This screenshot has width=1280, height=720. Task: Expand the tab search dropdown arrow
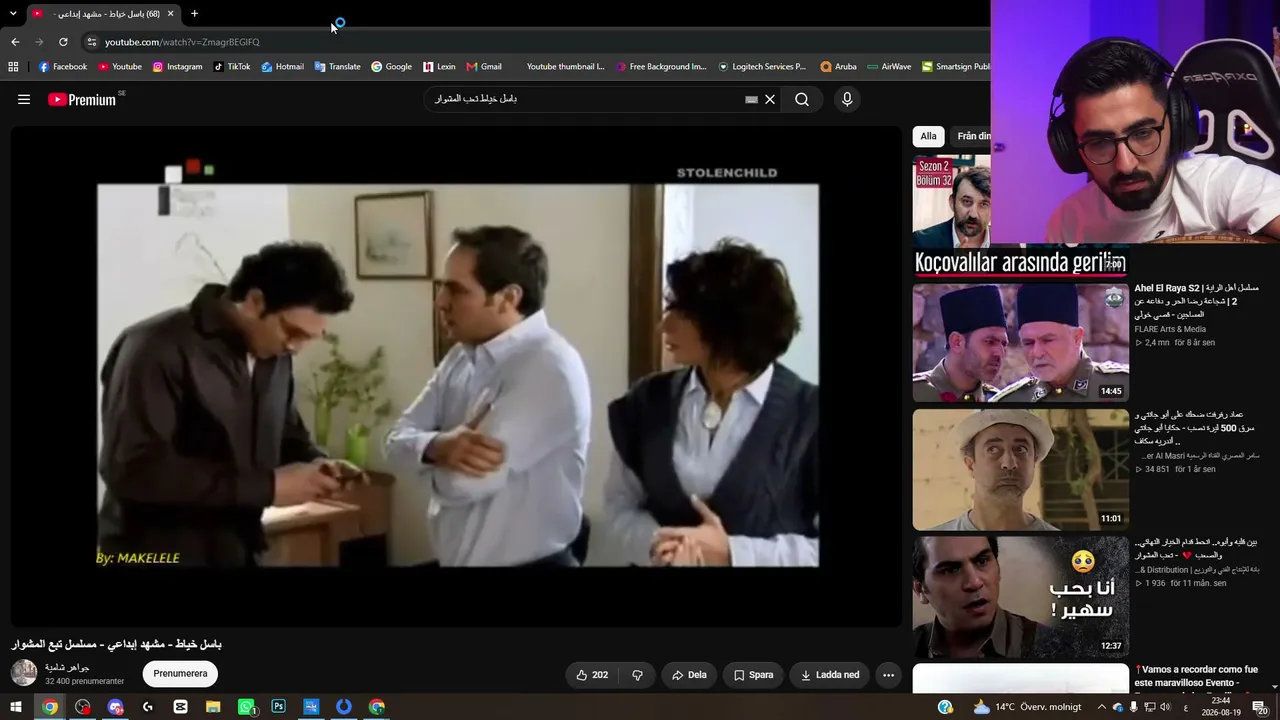pos(13,14)
